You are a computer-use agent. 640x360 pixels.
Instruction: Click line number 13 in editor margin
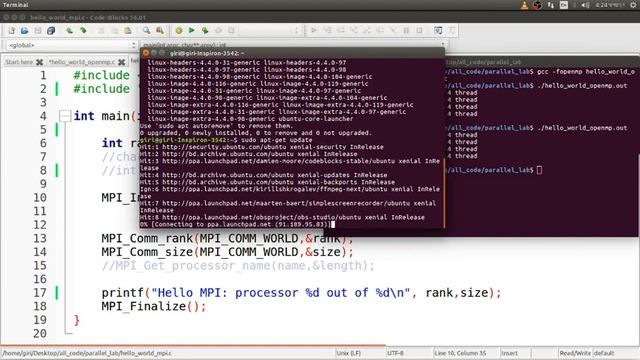(40, 238)
